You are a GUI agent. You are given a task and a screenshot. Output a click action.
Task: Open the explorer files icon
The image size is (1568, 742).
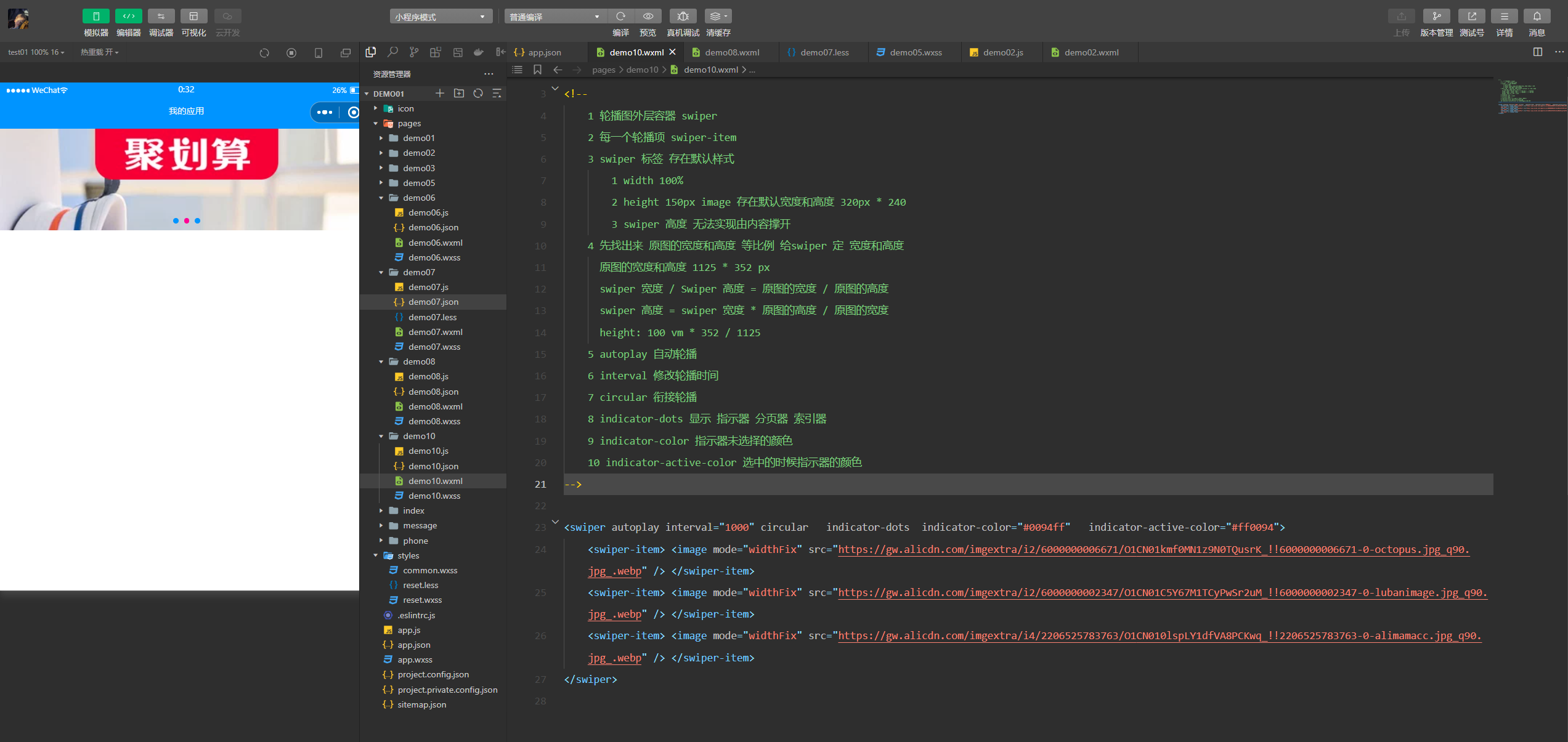[x=370, y=52]
